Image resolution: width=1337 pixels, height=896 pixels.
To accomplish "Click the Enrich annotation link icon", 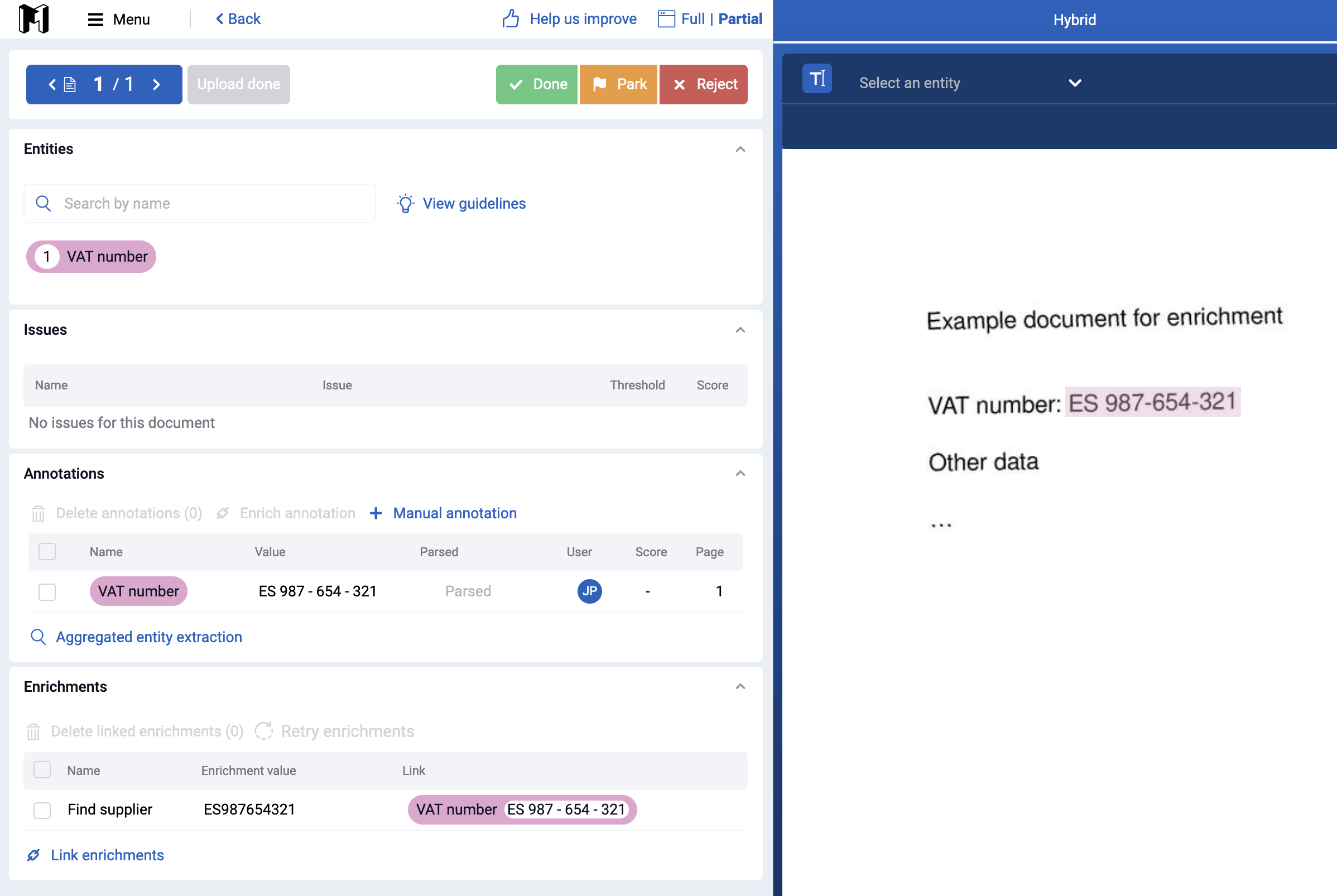I will pyautogui.click(x=222, y=513).
